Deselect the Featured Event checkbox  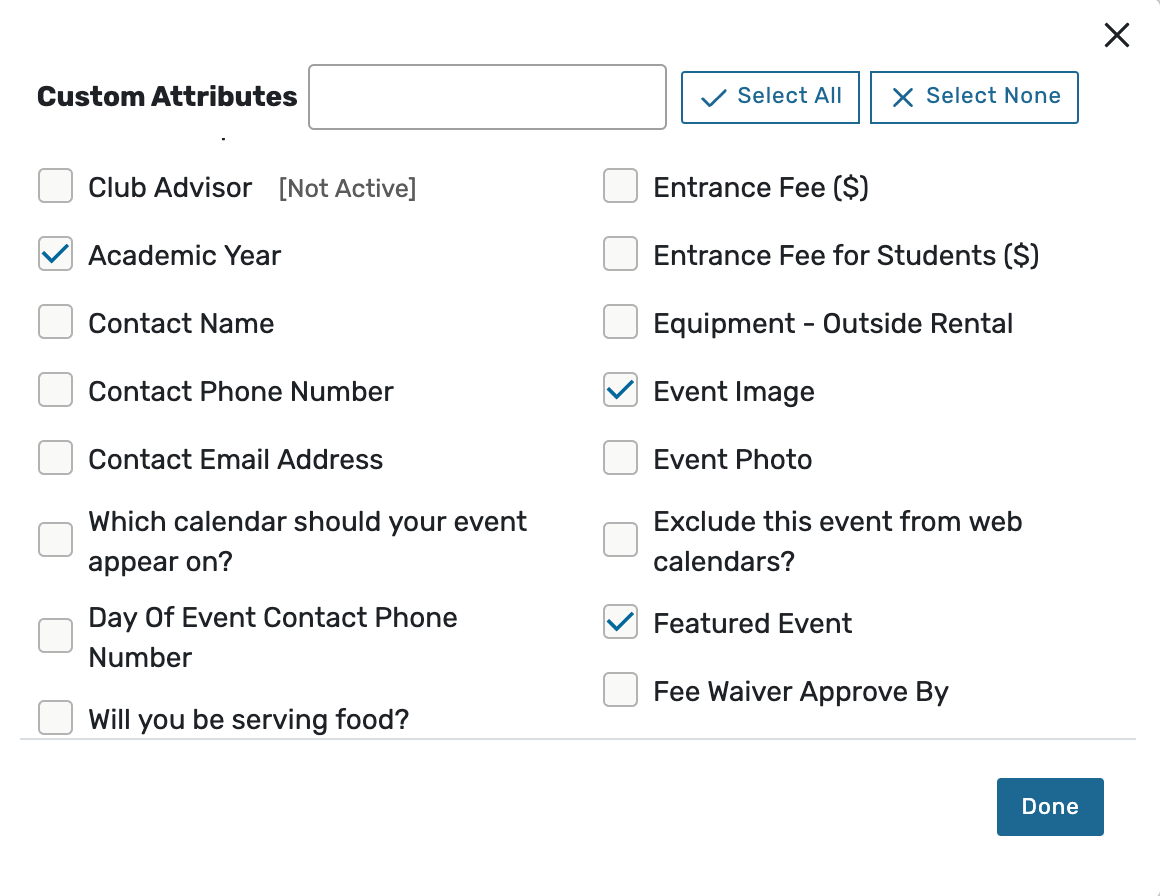coord(621,622)
